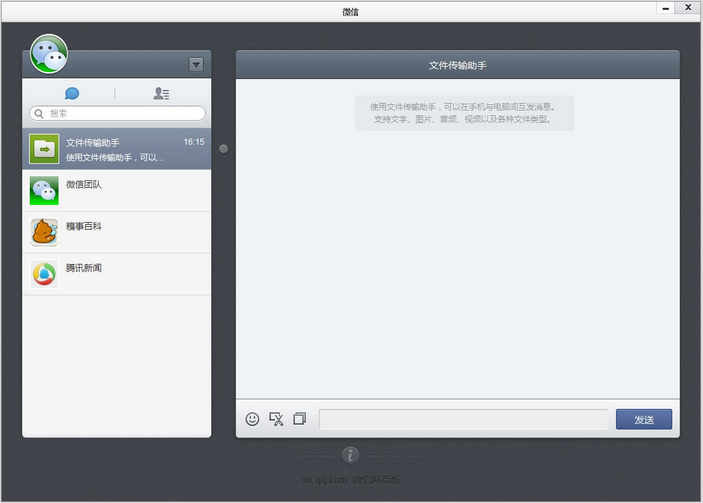Click the file transfer helper tip message
Image resolution: width=703 pixels, height=503 pixels.
point(464,113)
